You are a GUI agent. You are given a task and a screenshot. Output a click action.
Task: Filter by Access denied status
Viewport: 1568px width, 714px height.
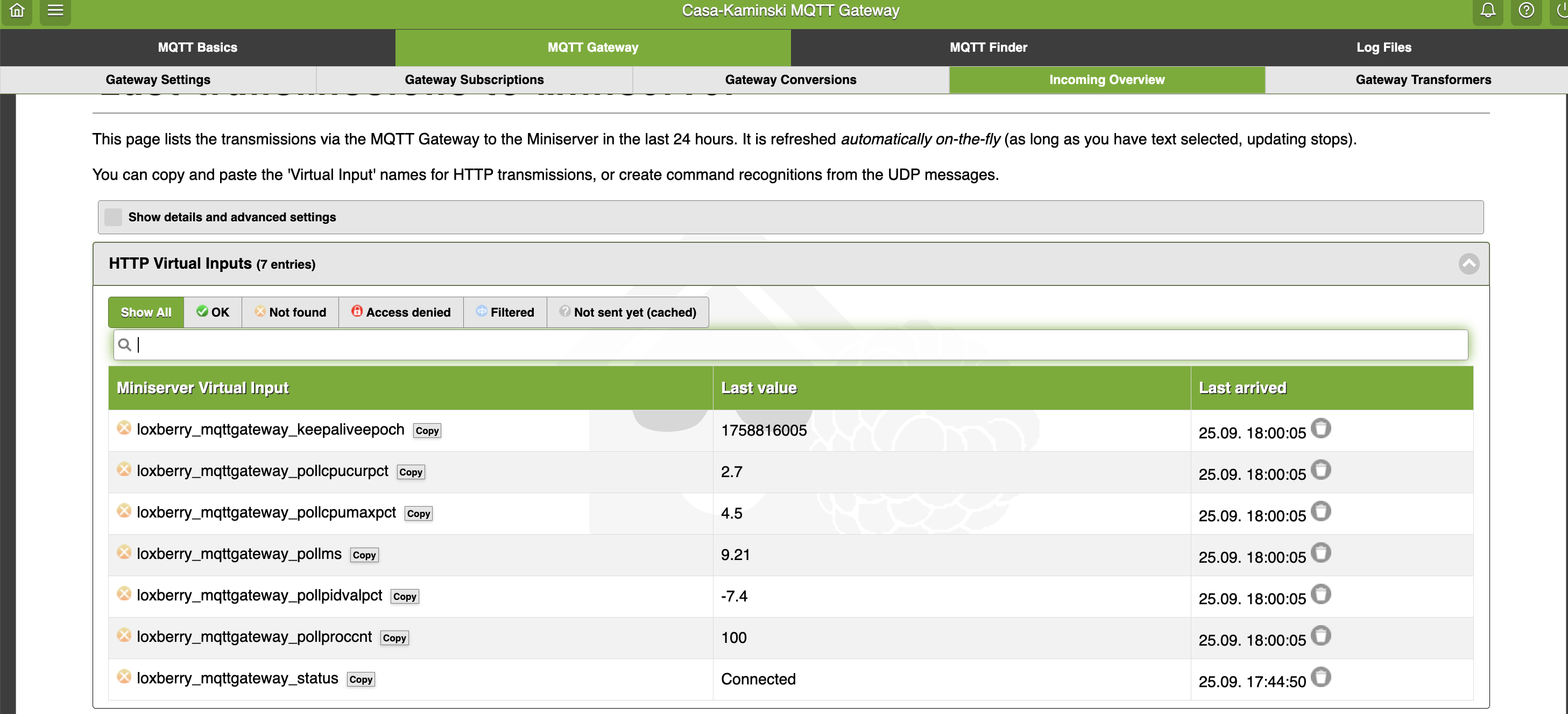coord(400,312)
